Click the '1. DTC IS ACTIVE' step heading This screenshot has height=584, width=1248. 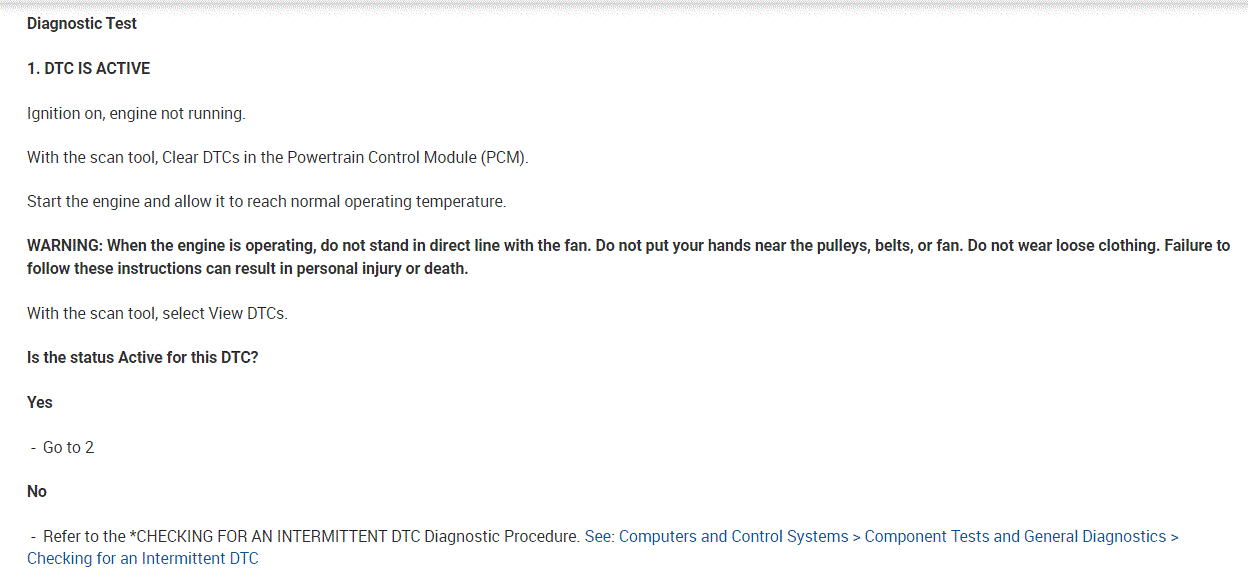tap(88, 69)
